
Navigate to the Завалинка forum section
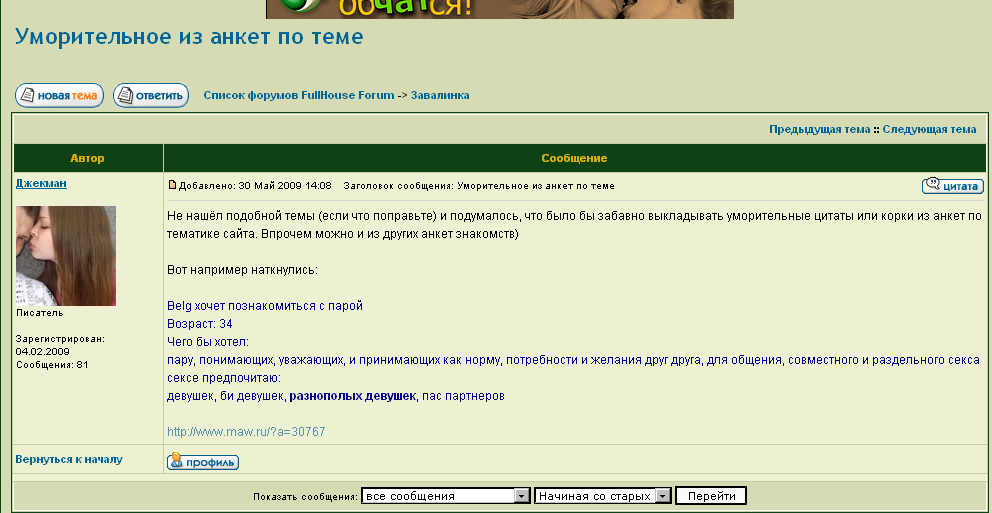pyautogui.click(x=440, y=96)
